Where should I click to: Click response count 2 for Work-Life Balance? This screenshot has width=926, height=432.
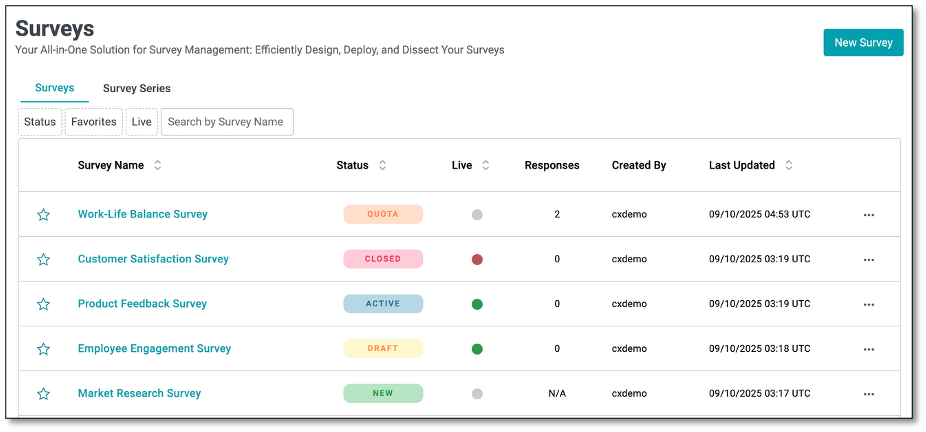[557, 215]
